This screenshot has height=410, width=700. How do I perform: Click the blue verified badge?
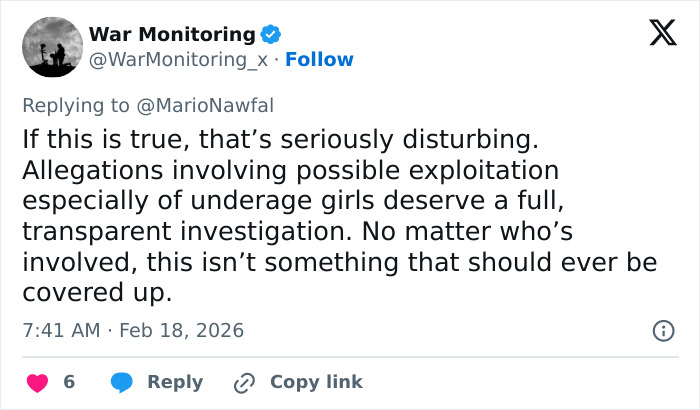pos(271,35)
